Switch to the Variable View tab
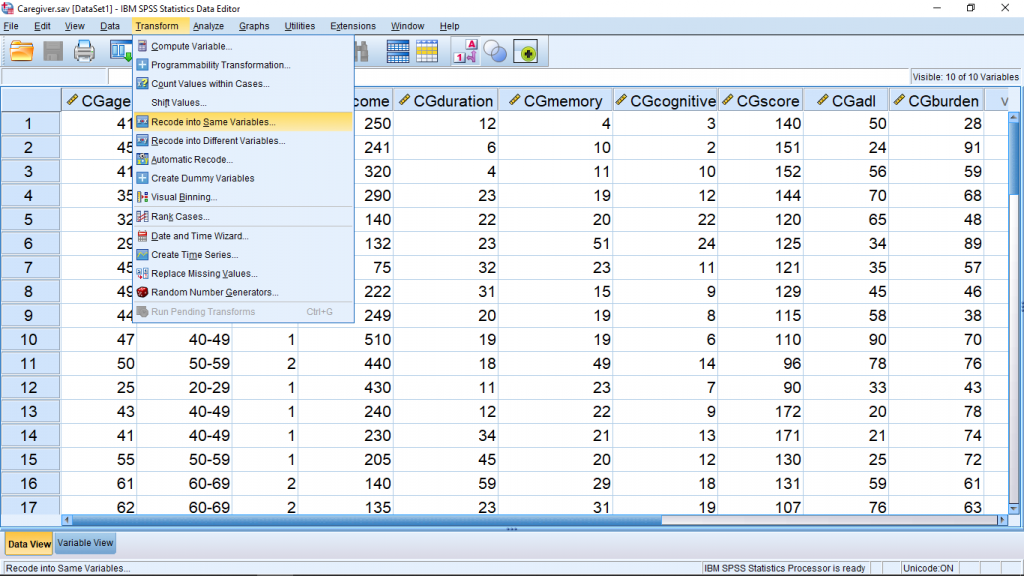Image resolution: width=1024 pixels, height=576 pixels. [x=84, y=542]
